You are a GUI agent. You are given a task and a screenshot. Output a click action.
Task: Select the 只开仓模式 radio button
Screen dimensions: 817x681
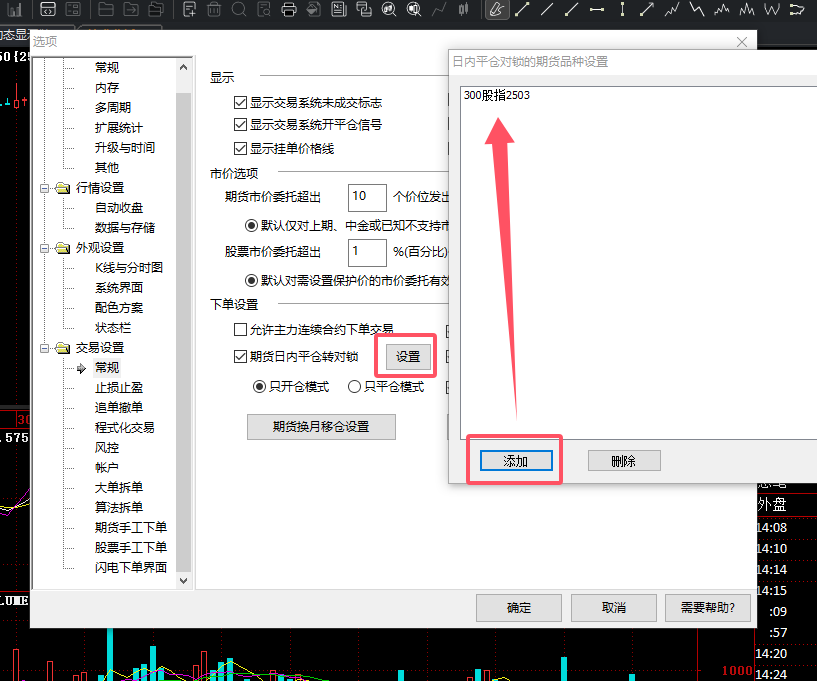tap(259, 387)
